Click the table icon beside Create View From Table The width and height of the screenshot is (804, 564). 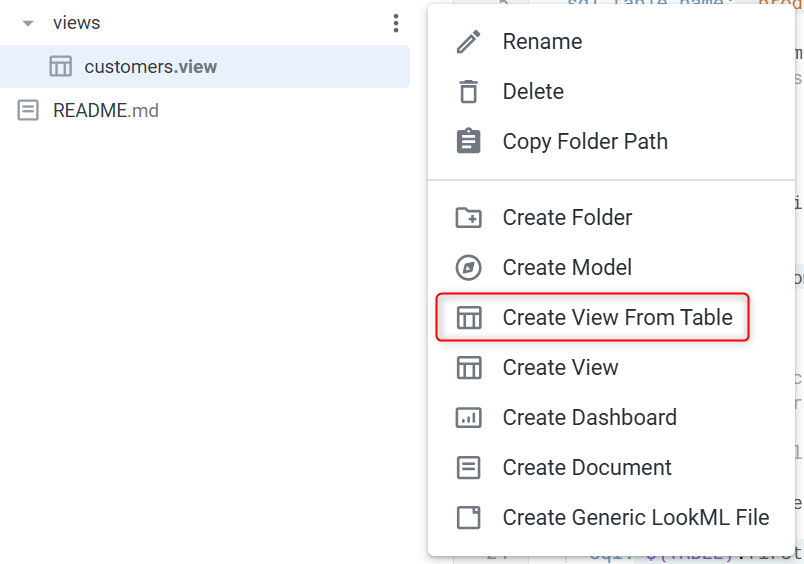tap(469, 317)
